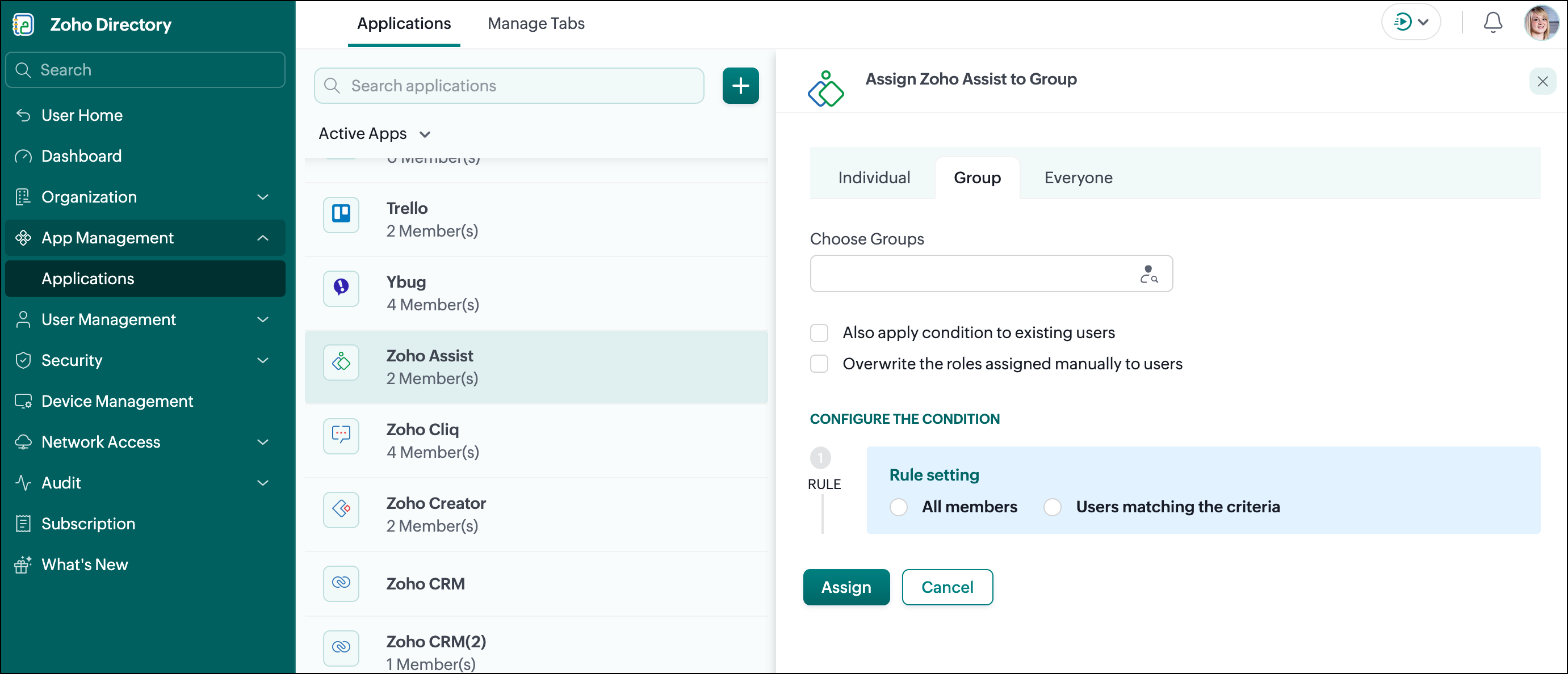This screenshot has height=674, width=1568.
Task: Click the Security shield icon
Action: [x=23, y=361]
